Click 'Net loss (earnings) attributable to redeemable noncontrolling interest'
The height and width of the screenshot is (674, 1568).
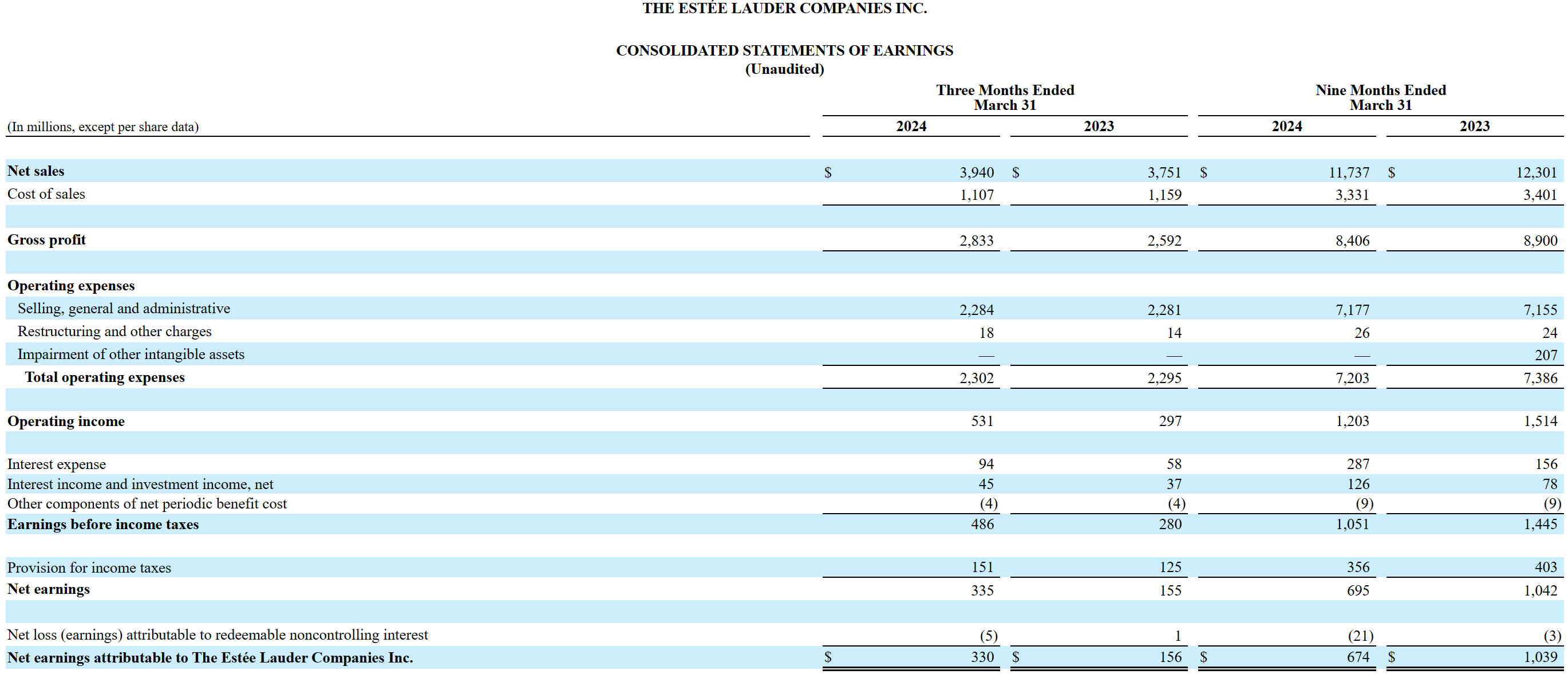point(218,635)
